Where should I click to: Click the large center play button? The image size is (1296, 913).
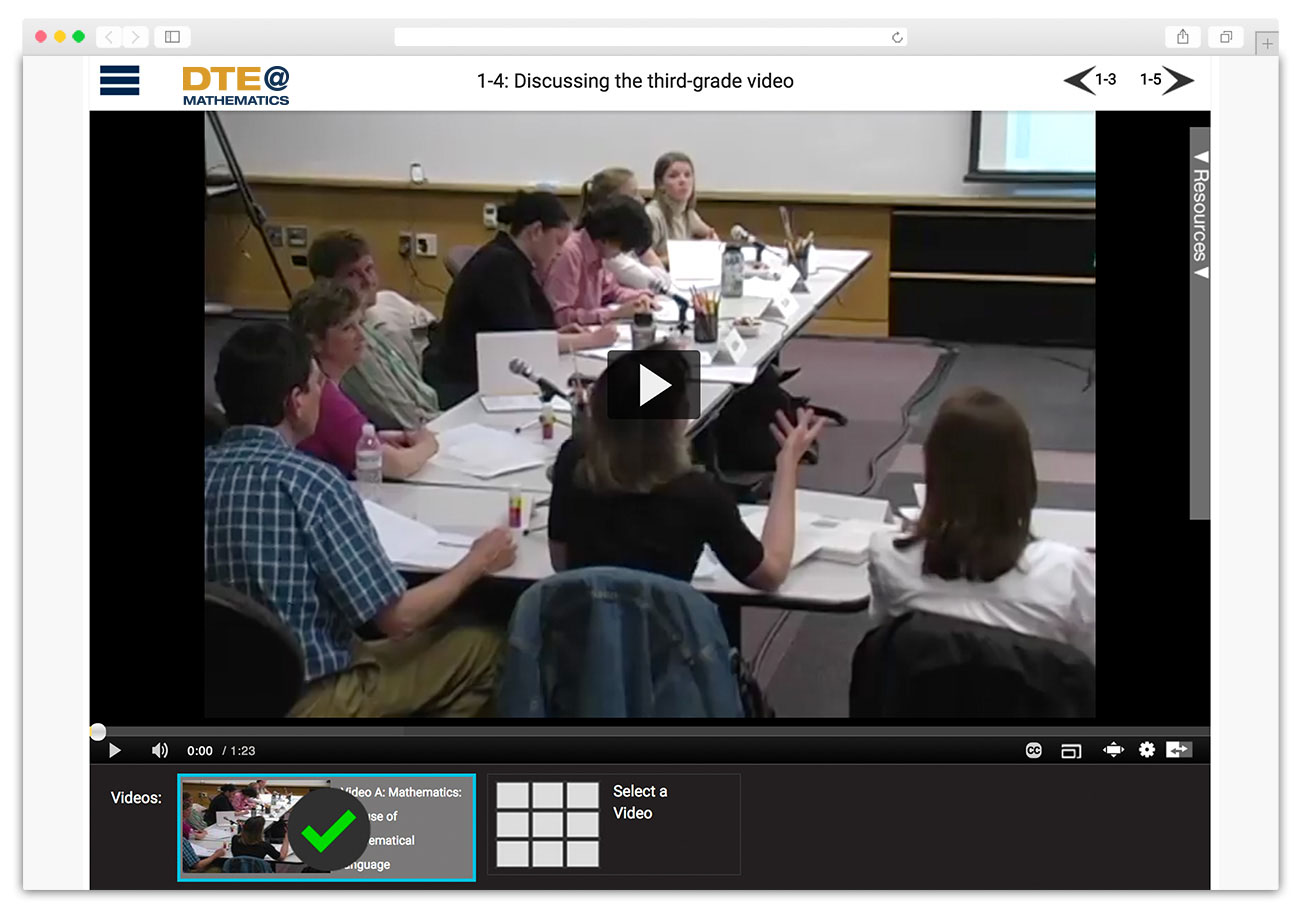[654, 385]
